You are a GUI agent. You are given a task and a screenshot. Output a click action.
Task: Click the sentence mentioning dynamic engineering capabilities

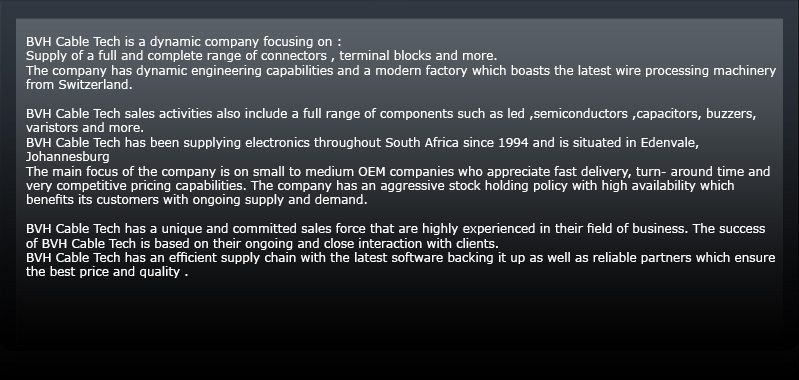pos(401,71)
